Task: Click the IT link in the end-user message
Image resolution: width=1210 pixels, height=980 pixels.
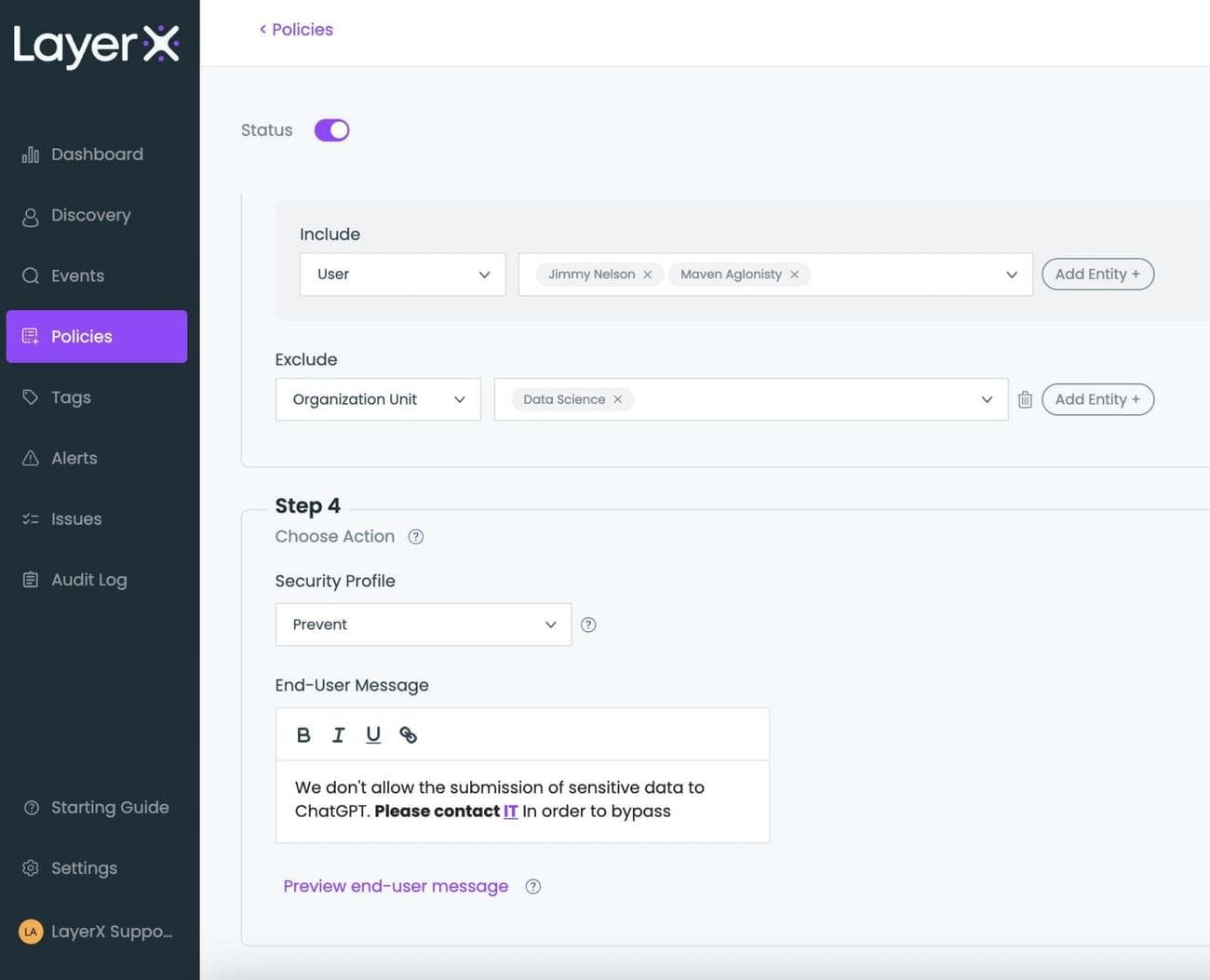Action: pos(510,811)
